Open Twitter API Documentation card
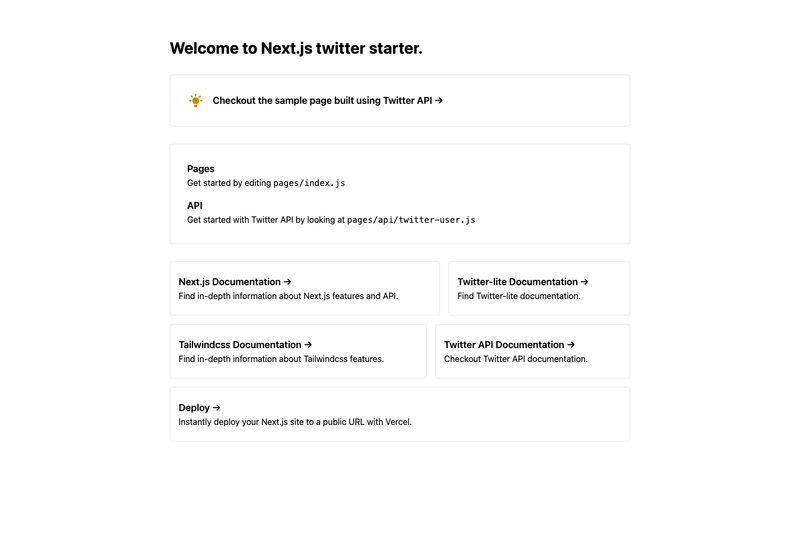This screenshot has width=800, height=533. tap(533, 351)
